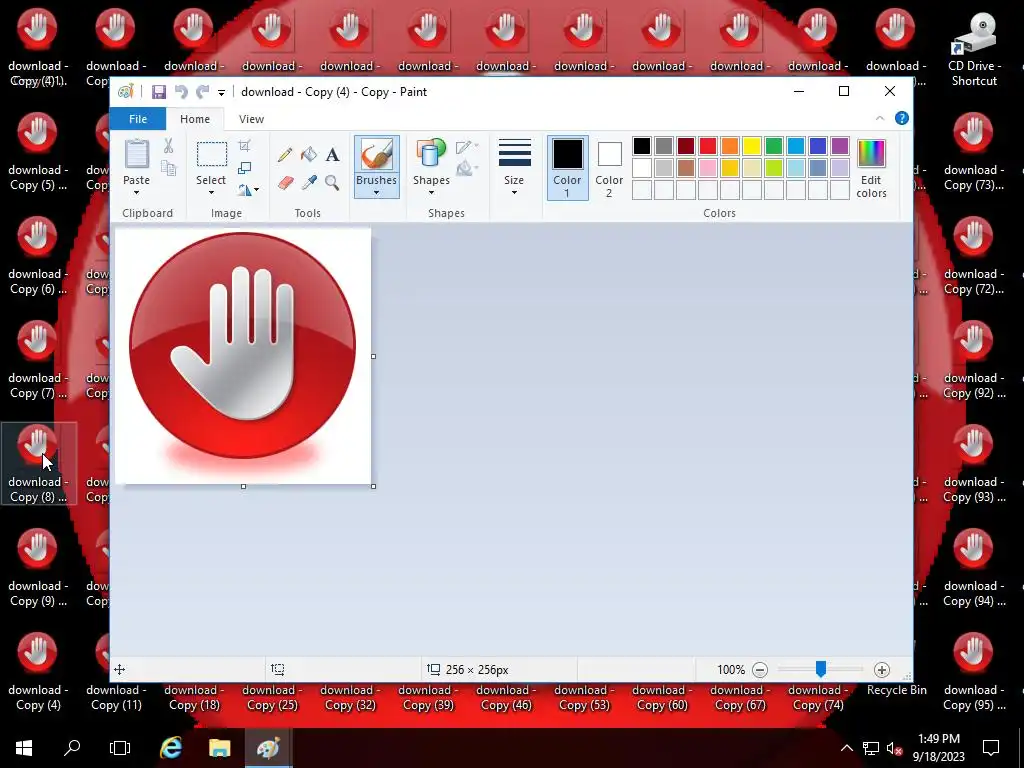This screenshot has height=768, width=1024.
Task: Click the zoom in plus button
Action: (882, 669)
